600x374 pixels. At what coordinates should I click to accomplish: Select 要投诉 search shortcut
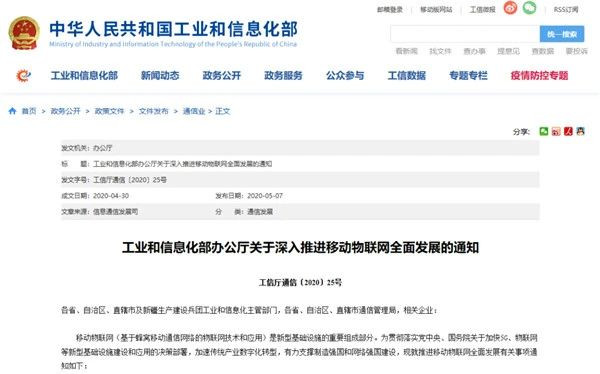tap(577, 51)
